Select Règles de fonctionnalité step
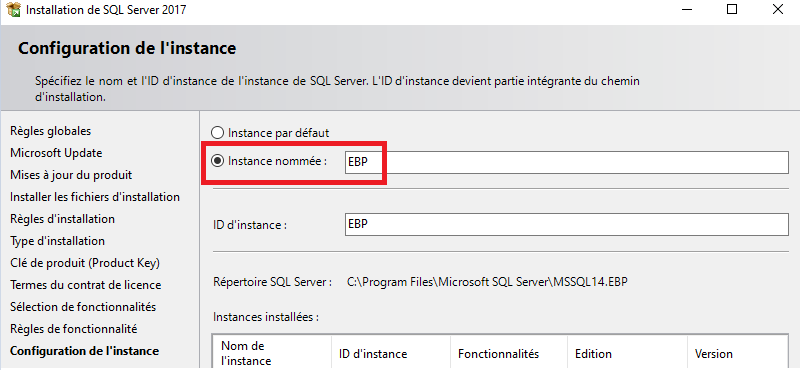Screen dimensions: 800x370 coord(73,329)
